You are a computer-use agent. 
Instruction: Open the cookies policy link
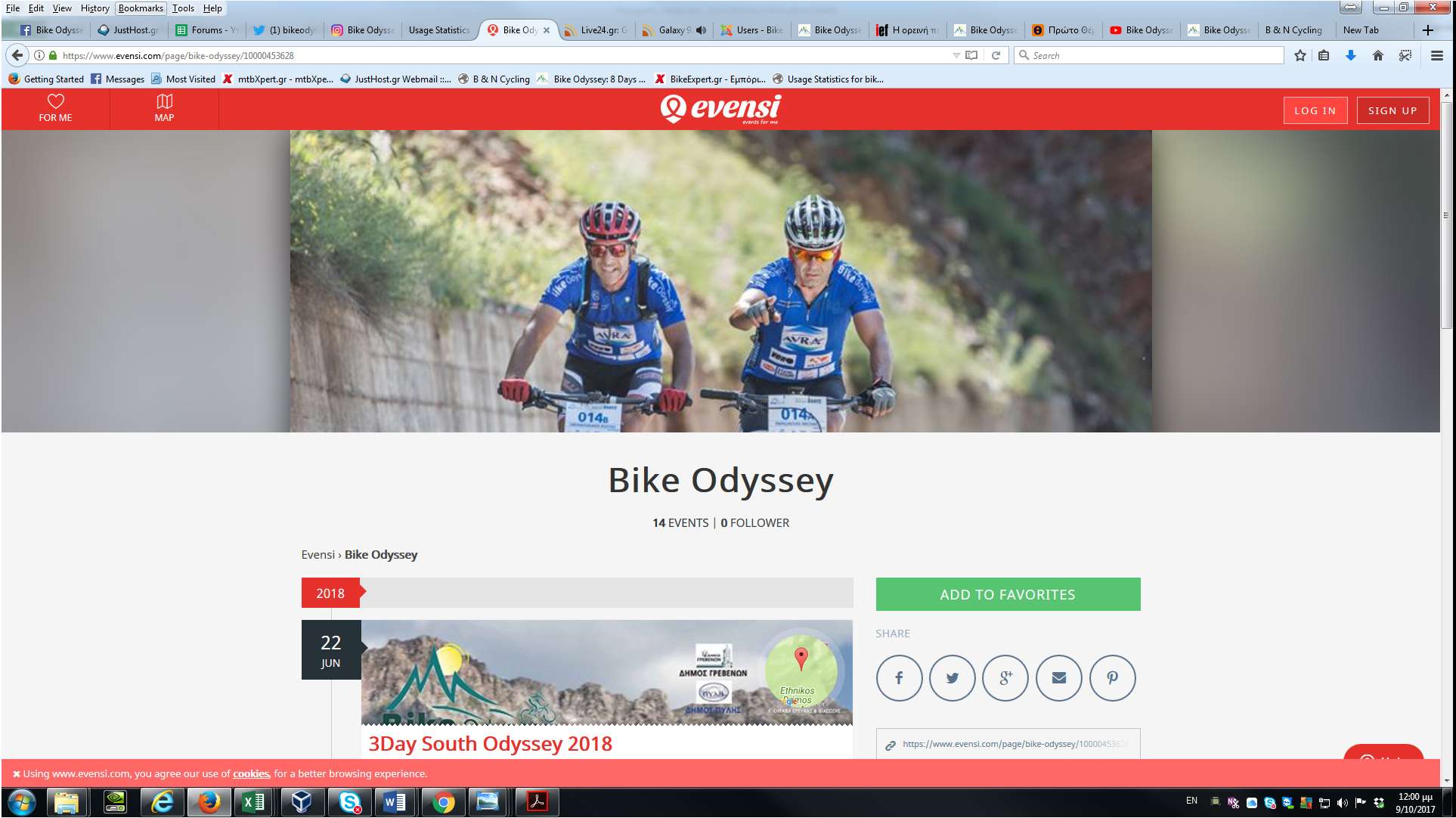(x=251, y=773)
